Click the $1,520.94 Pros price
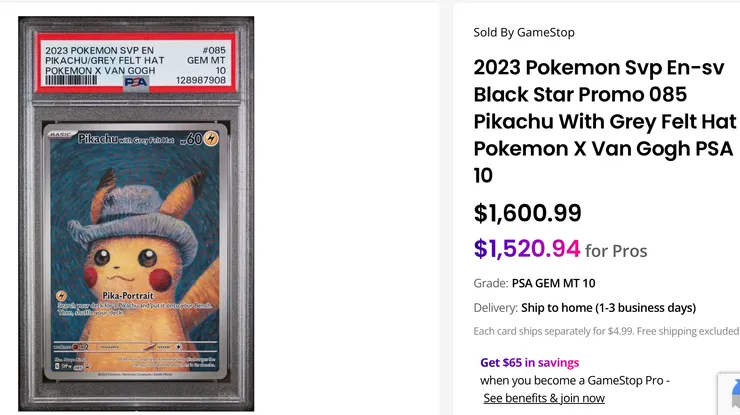 click(527, 248)
